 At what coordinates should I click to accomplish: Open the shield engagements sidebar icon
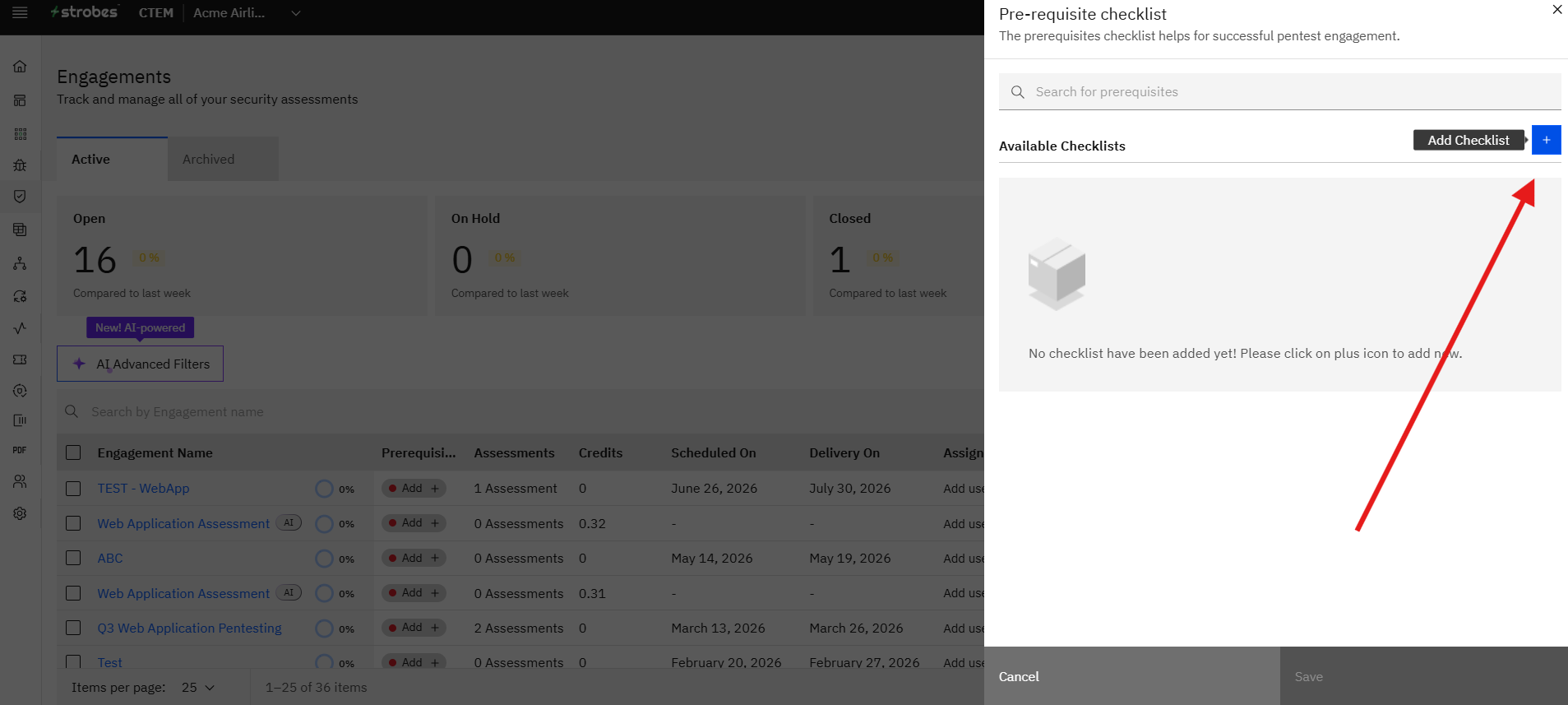coord(20,197)
